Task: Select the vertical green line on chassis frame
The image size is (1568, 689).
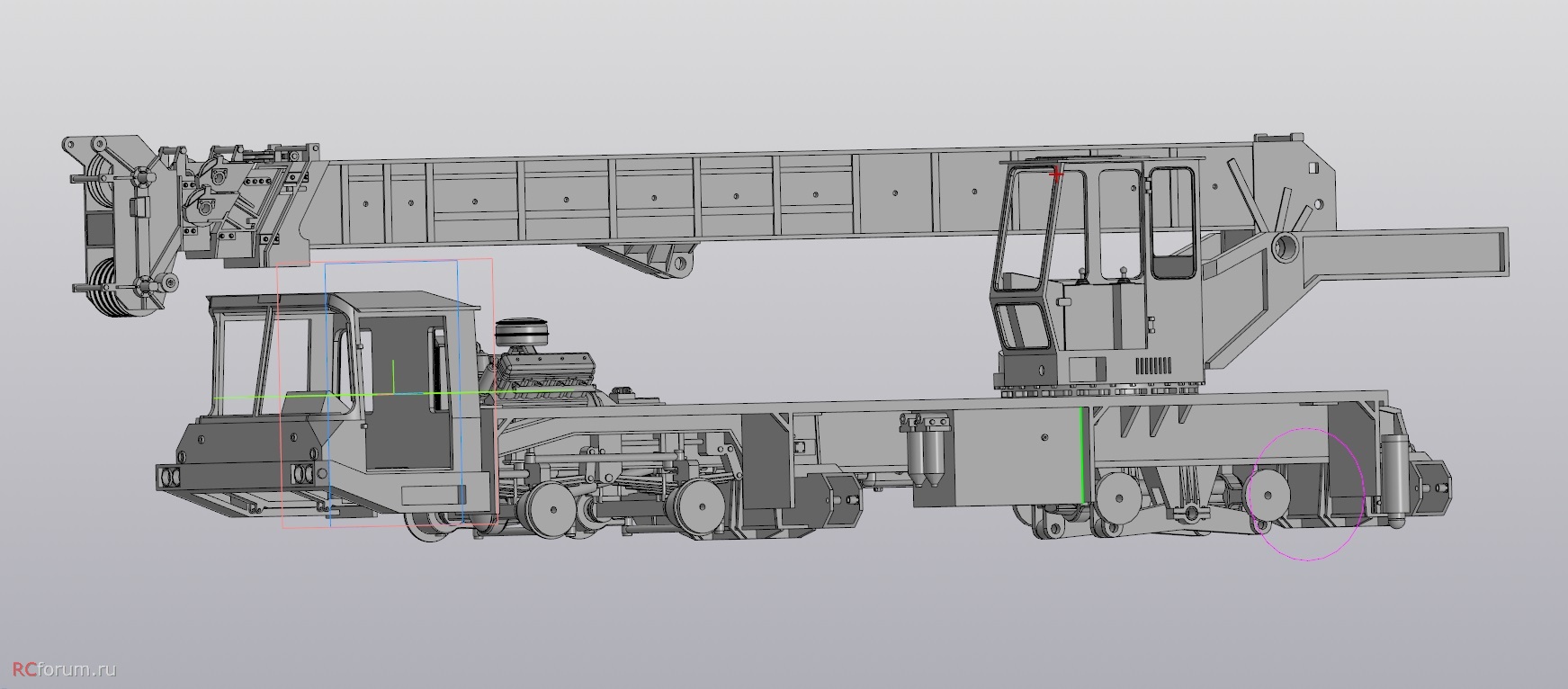Action: (x=1083, y=455)
